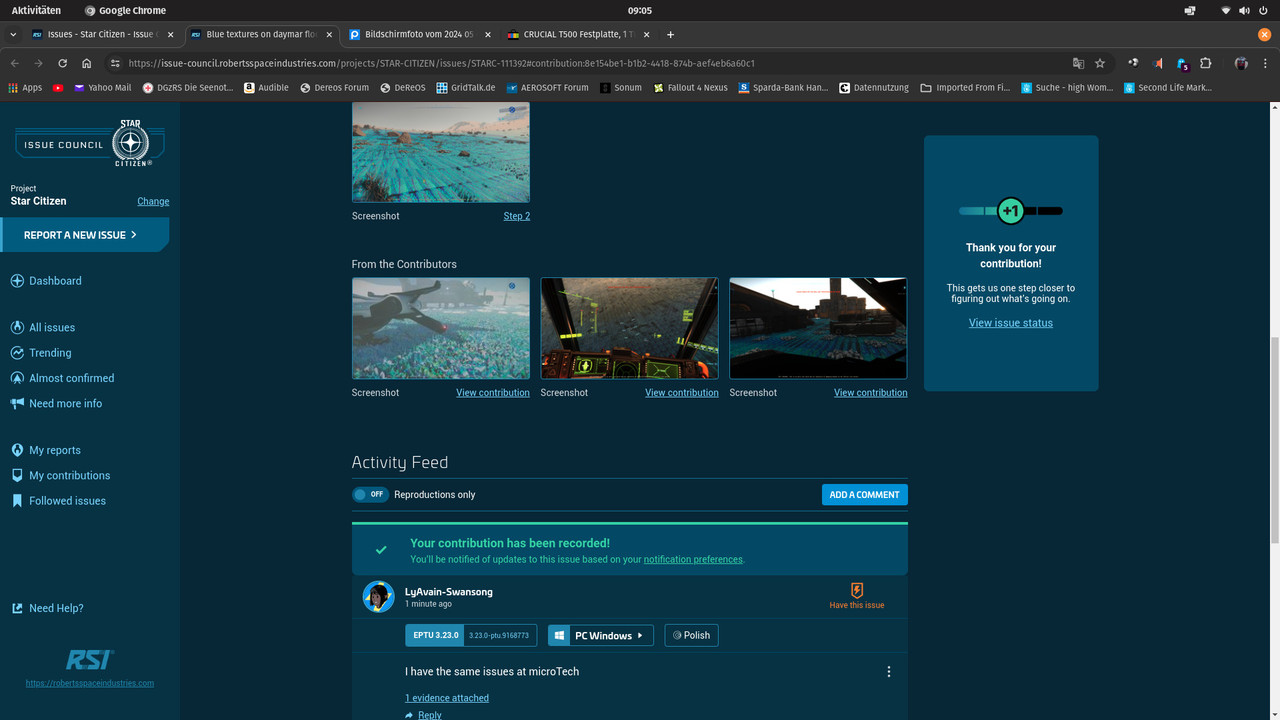Open a new browser tab

671,34
